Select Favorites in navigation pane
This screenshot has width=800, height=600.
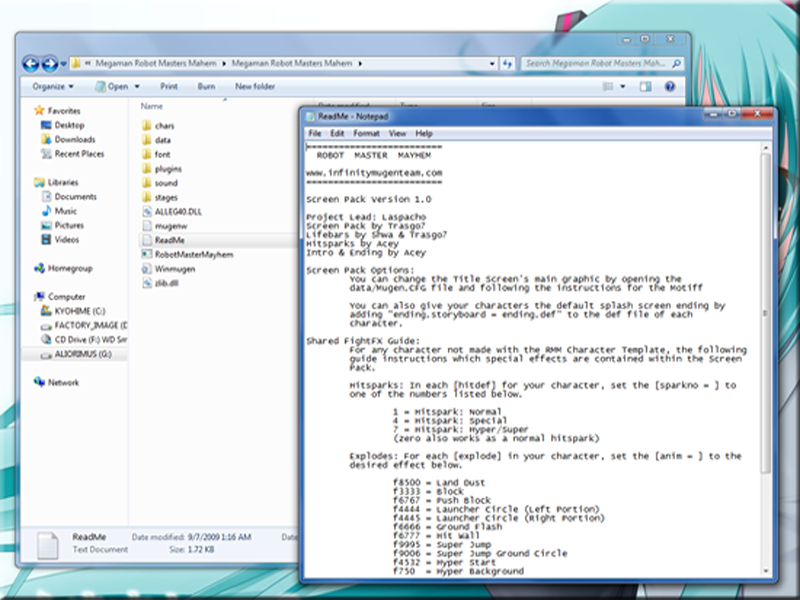point(64,111)
